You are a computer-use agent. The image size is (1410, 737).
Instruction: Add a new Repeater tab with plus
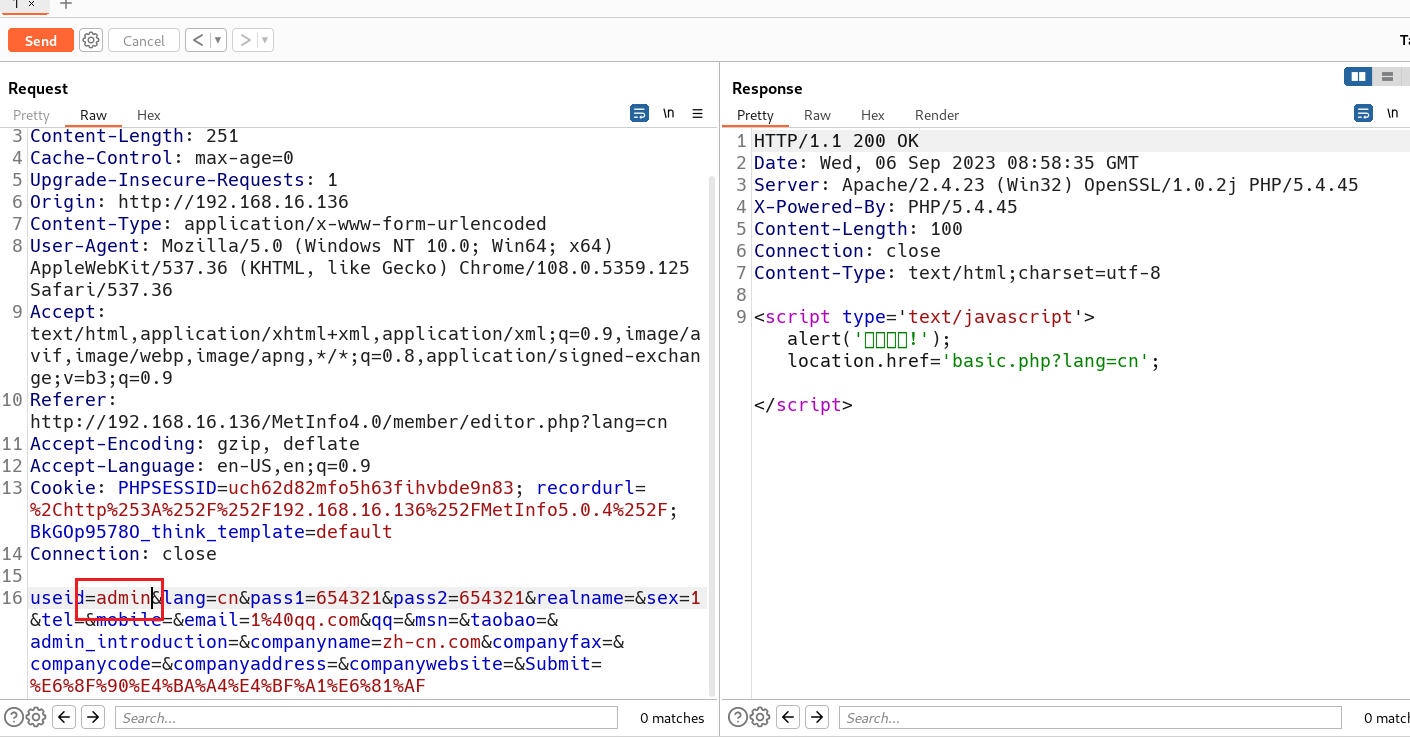67,4
